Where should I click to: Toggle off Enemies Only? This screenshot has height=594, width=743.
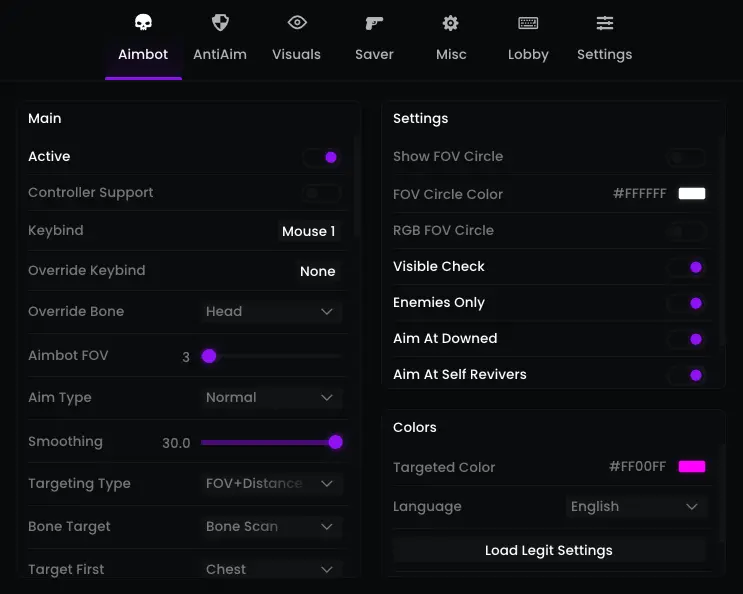687,303
